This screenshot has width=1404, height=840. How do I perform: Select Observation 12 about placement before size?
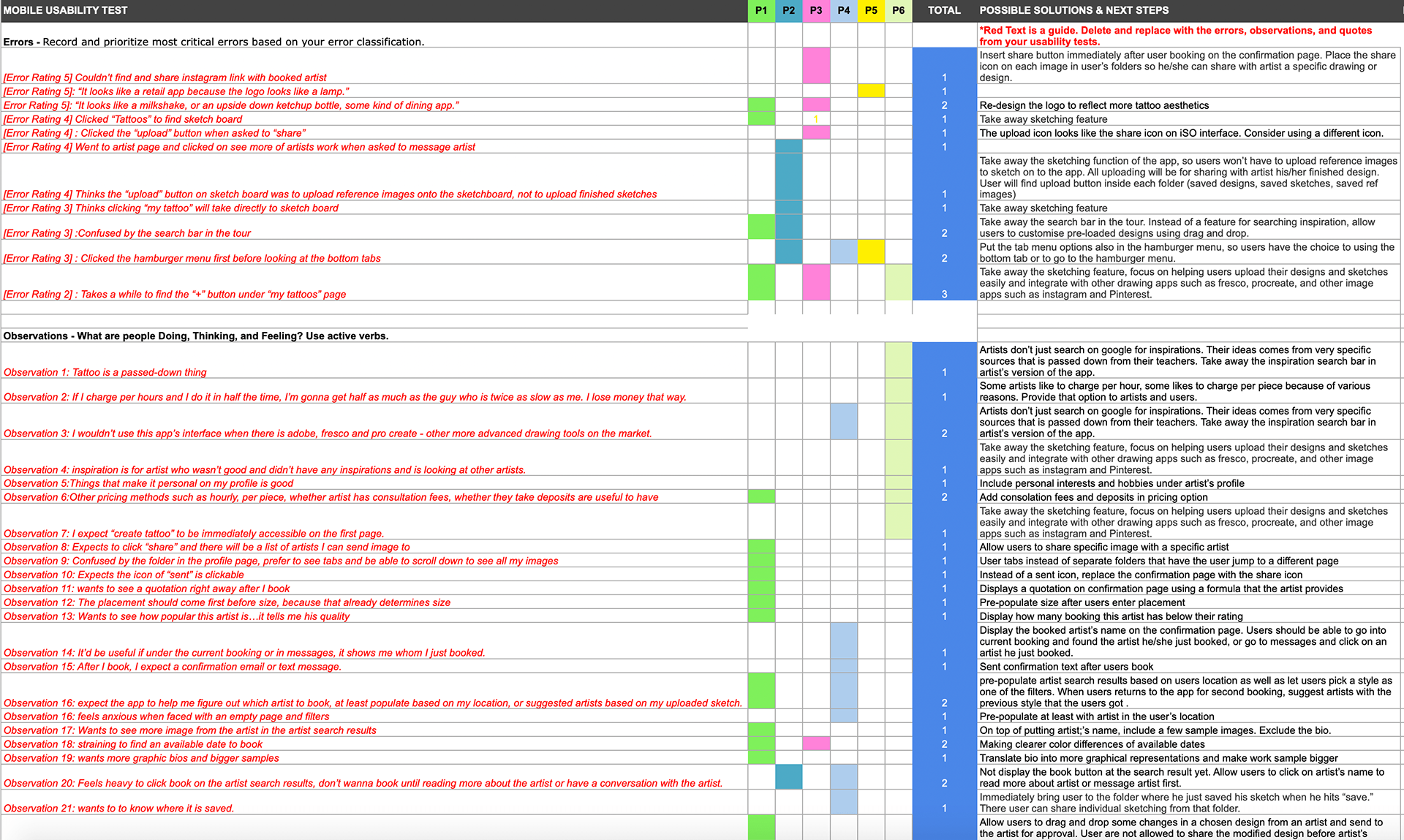(374, 602)
